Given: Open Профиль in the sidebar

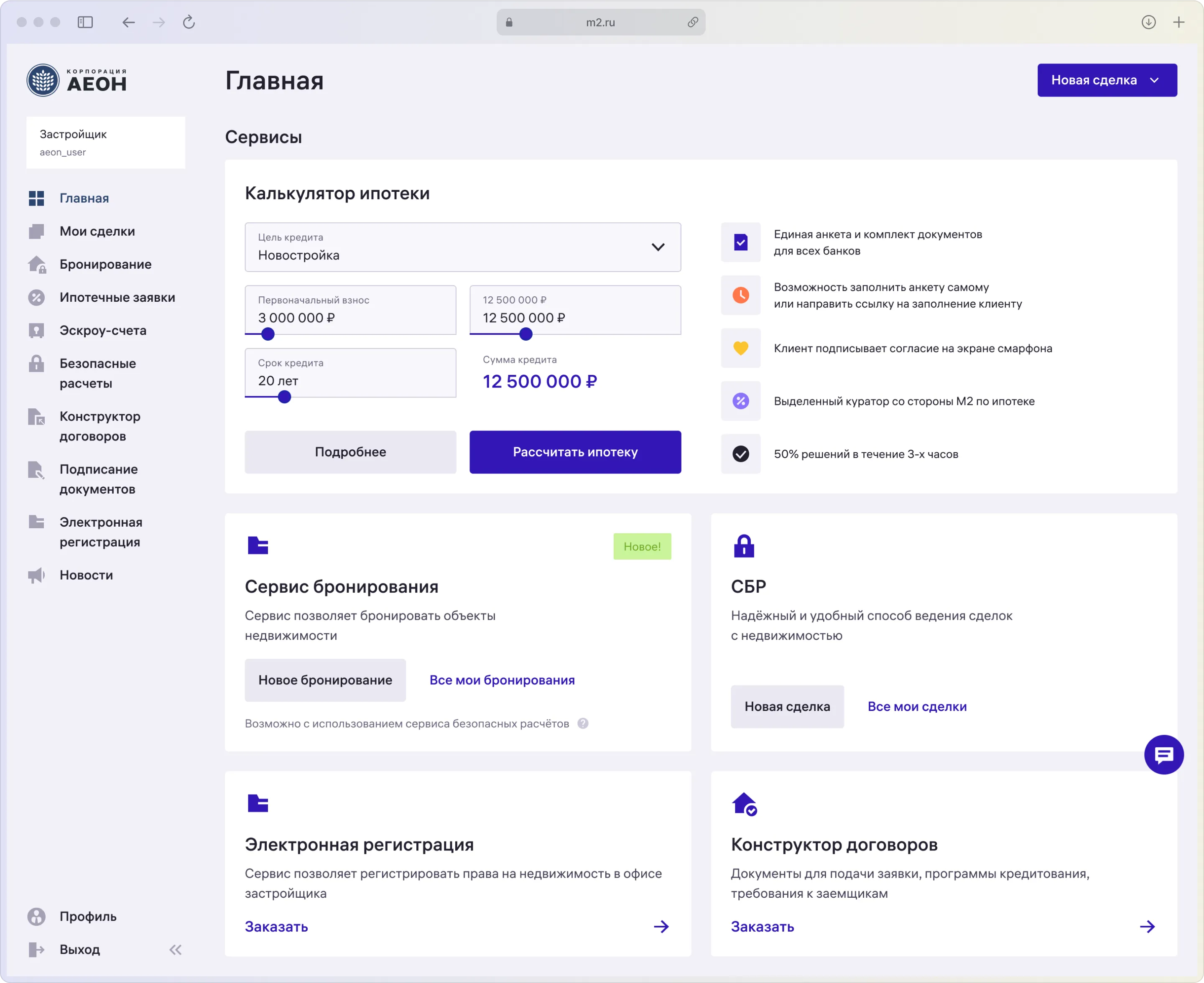Looking at the screenshot, I should pyautogui.click(x=88, y=916).
